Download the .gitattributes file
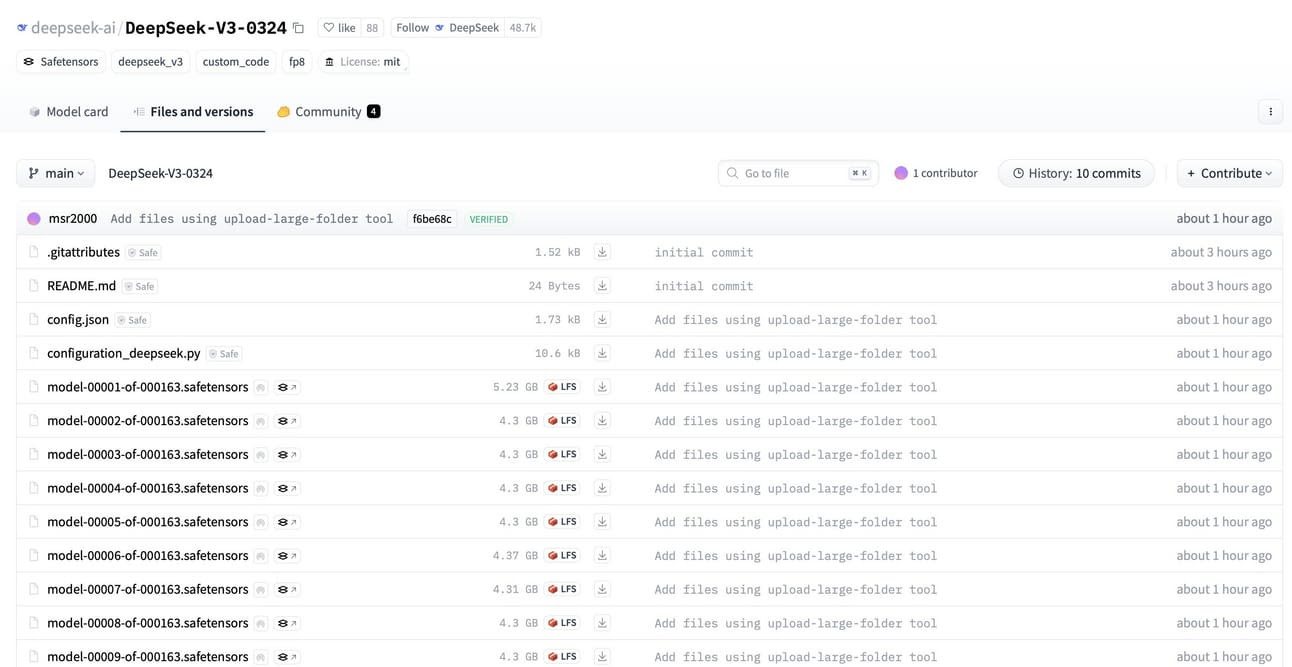The height and width of the screenshot is (667, 1292). coord(602,253)
